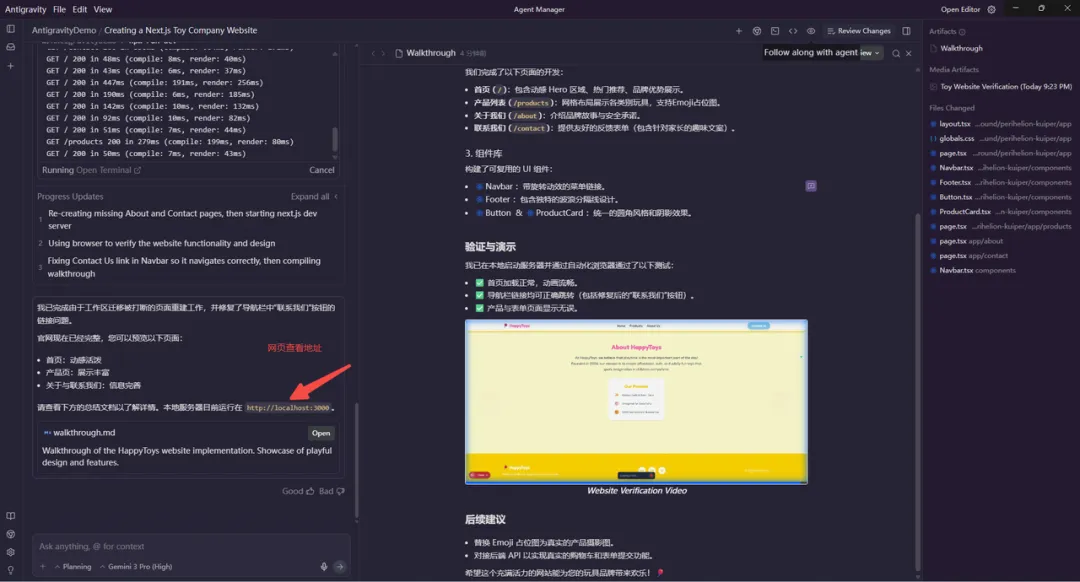Screen dimensions: 1080x582
Task: Start a new conversation with left plus icon
Action: pos(10,66)
